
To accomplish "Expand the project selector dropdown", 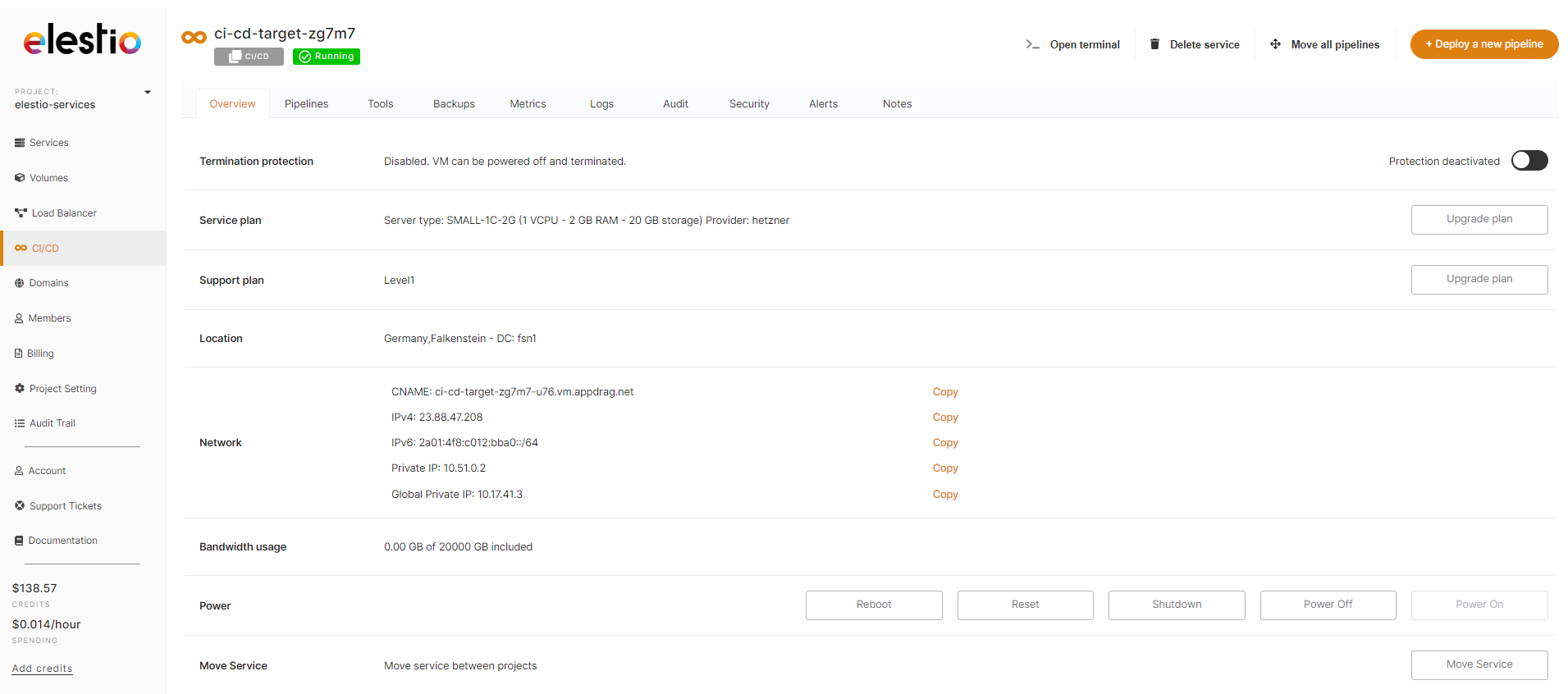I will click(x=148, y=92).
